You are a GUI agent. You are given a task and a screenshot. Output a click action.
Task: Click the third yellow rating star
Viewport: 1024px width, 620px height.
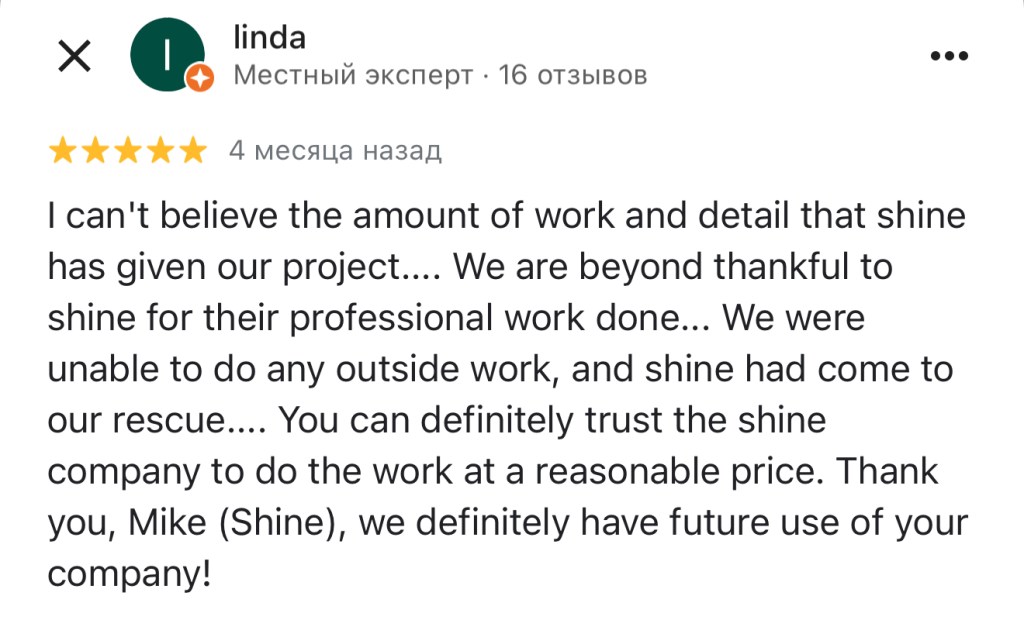pos(127,151)
